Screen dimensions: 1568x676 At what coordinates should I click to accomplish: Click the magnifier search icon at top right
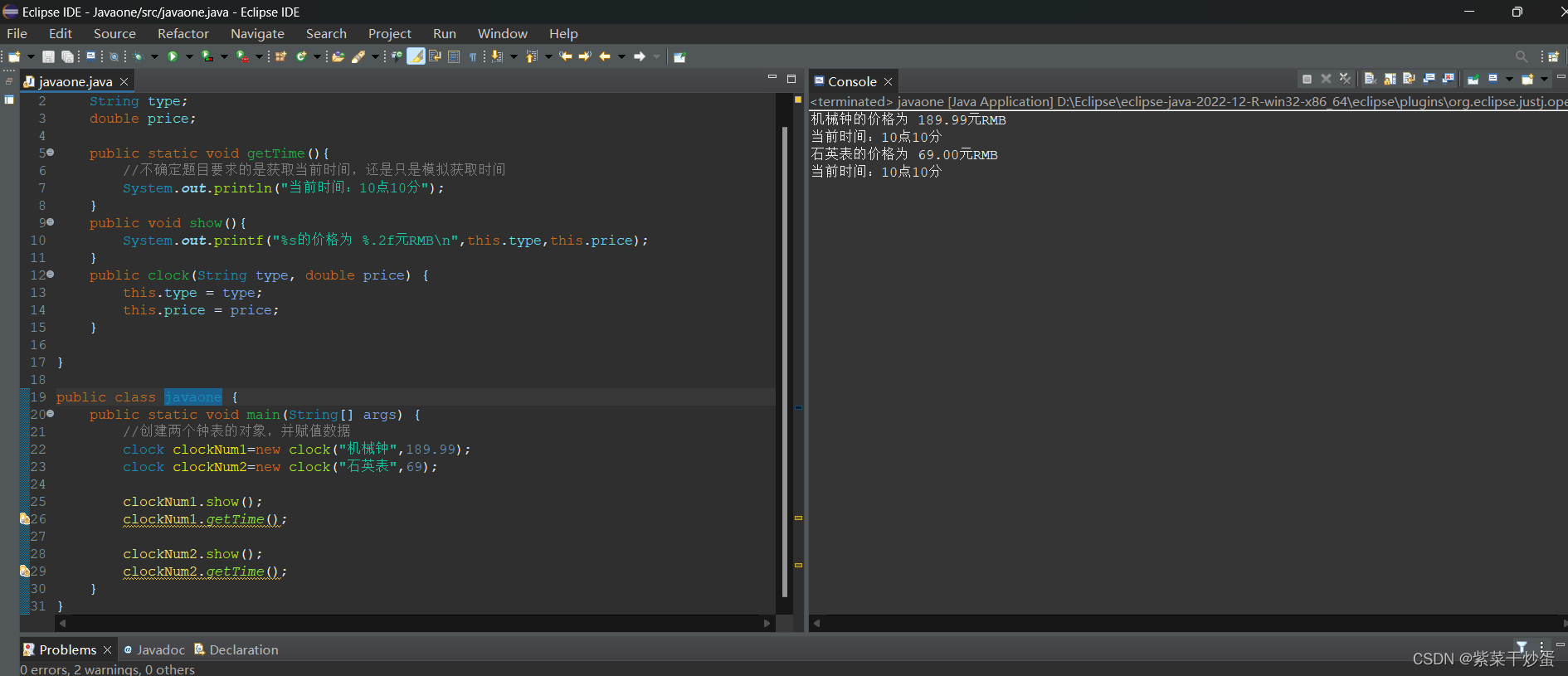point(1522,56)
